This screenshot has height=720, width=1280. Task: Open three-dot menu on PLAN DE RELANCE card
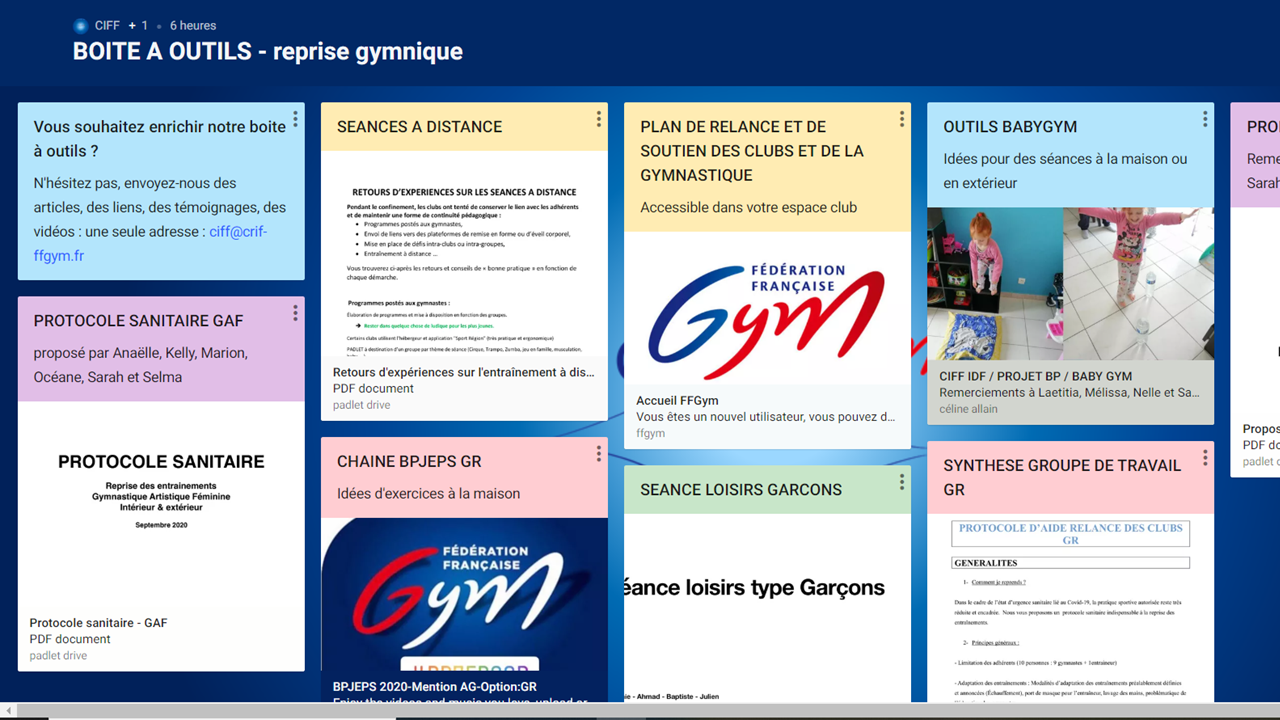(x=902, y=119)
